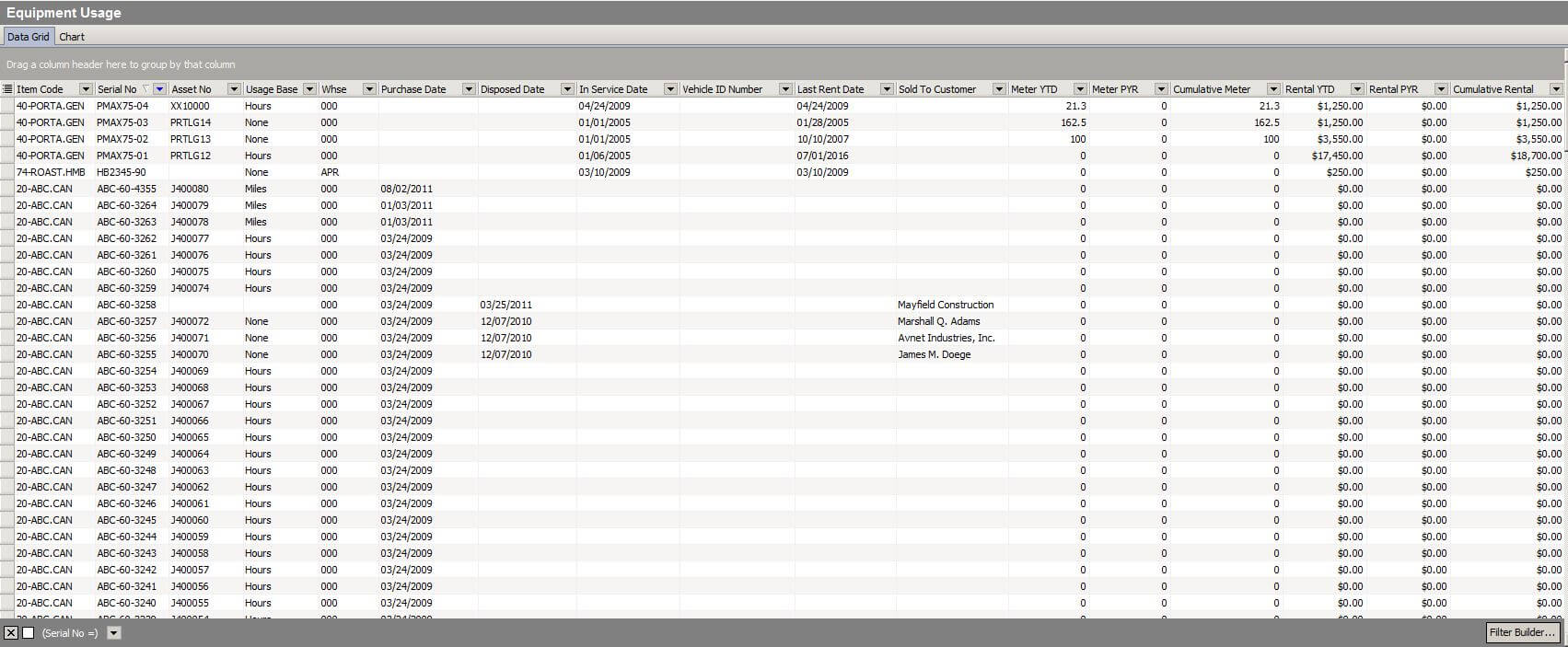The height and width of the screenshot is (647, 1568).
Task: Click the sort arrow indicator in Serial No header
Action: coord(145,89)
